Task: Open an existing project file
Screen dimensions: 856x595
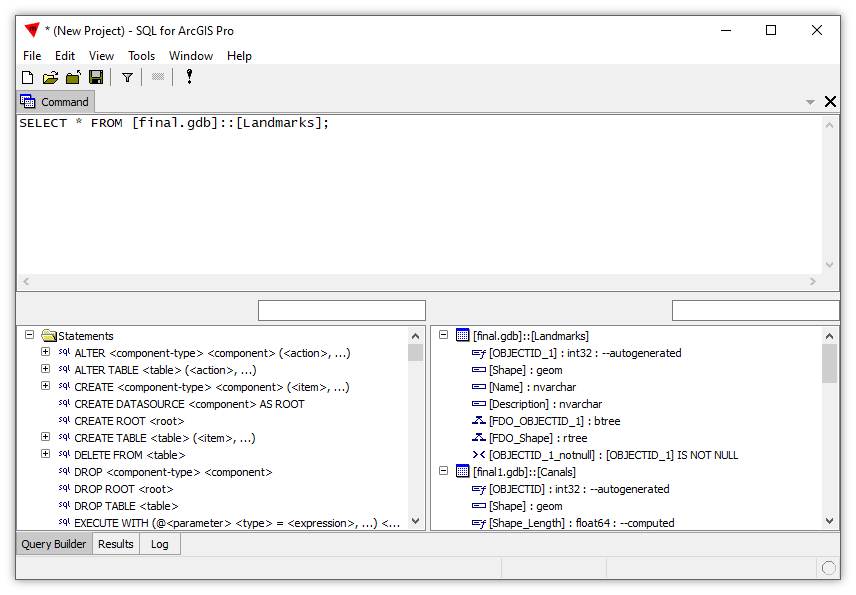Action: coord(49,77)
